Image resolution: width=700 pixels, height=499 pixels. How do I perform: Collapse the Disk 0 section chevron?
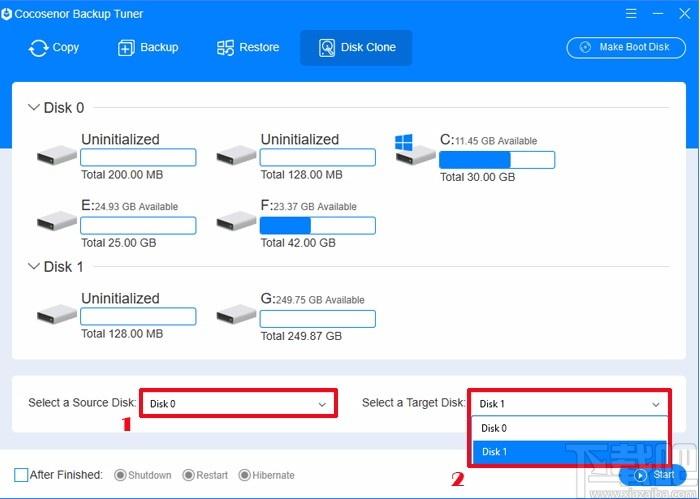pos(33,107)
